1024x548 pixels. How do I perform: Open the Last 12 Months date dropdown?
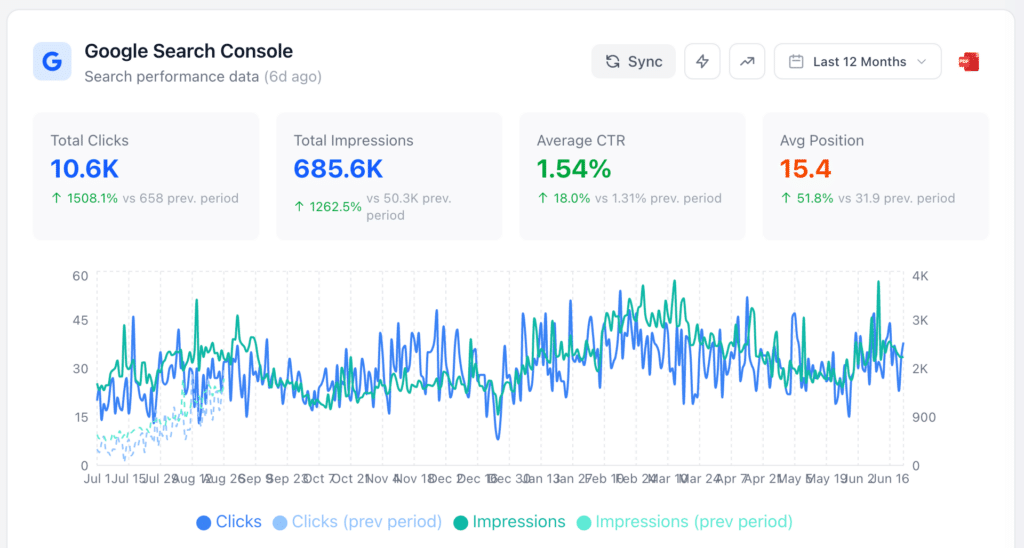pos(857,61)
